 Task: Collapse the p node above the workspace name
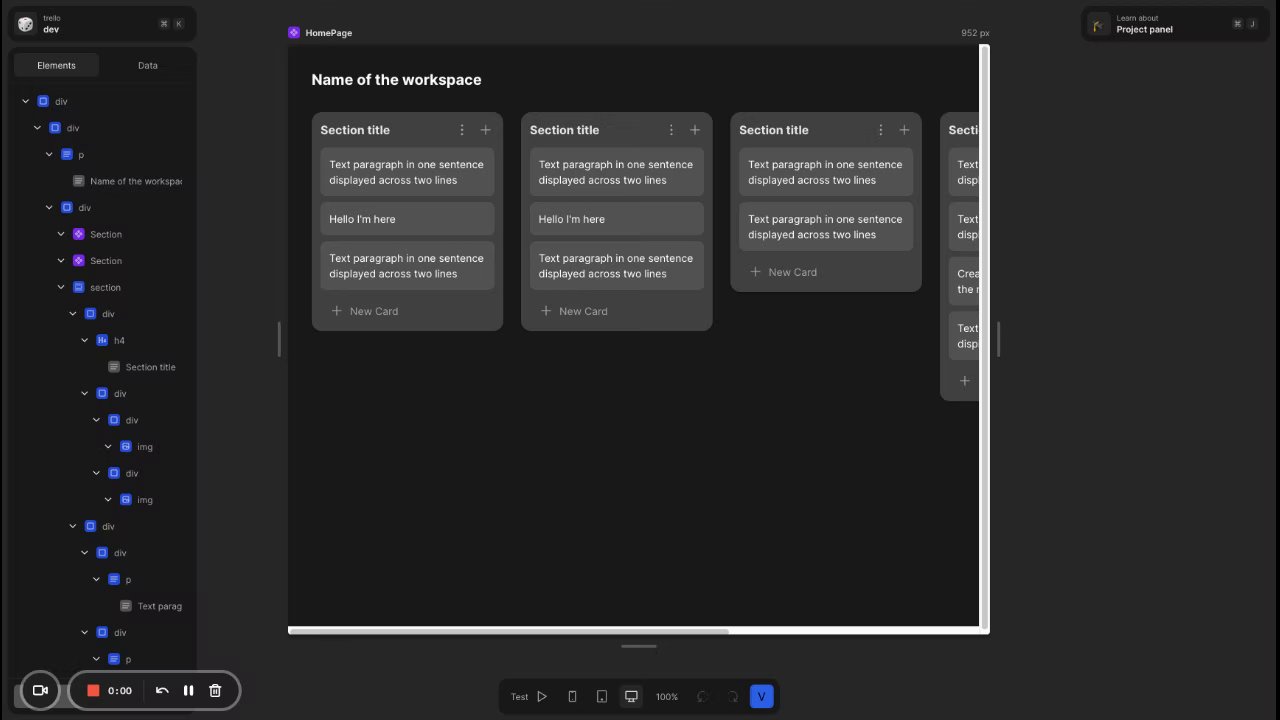(50, 154)
